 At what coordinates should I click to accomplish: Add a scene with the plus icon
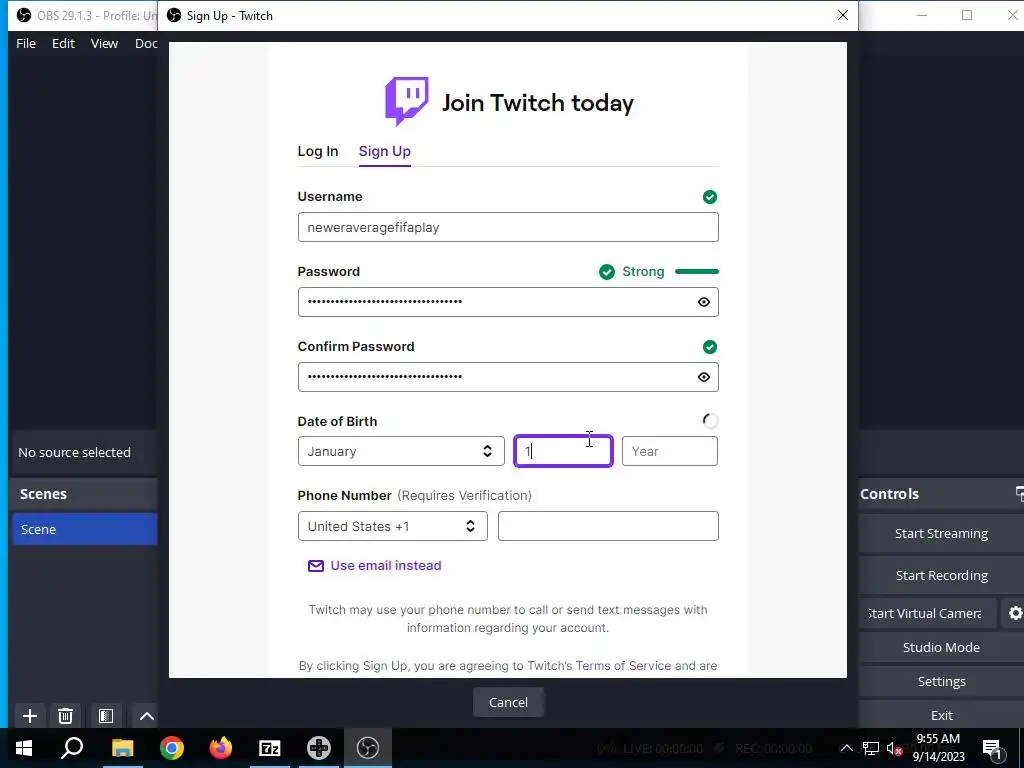[x=29, y=716]
